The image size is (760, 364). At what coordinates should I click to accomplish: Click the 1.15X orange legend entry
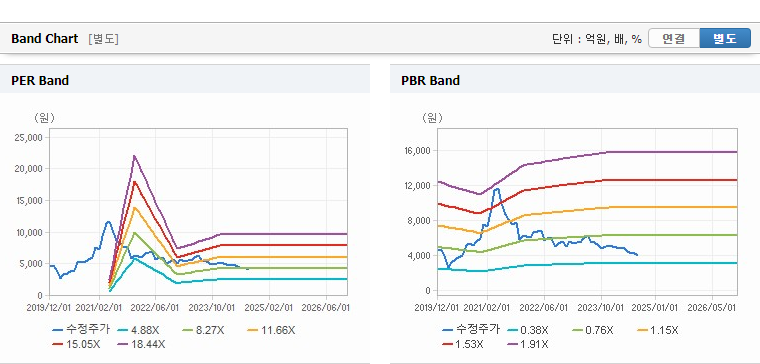(657, 330)
